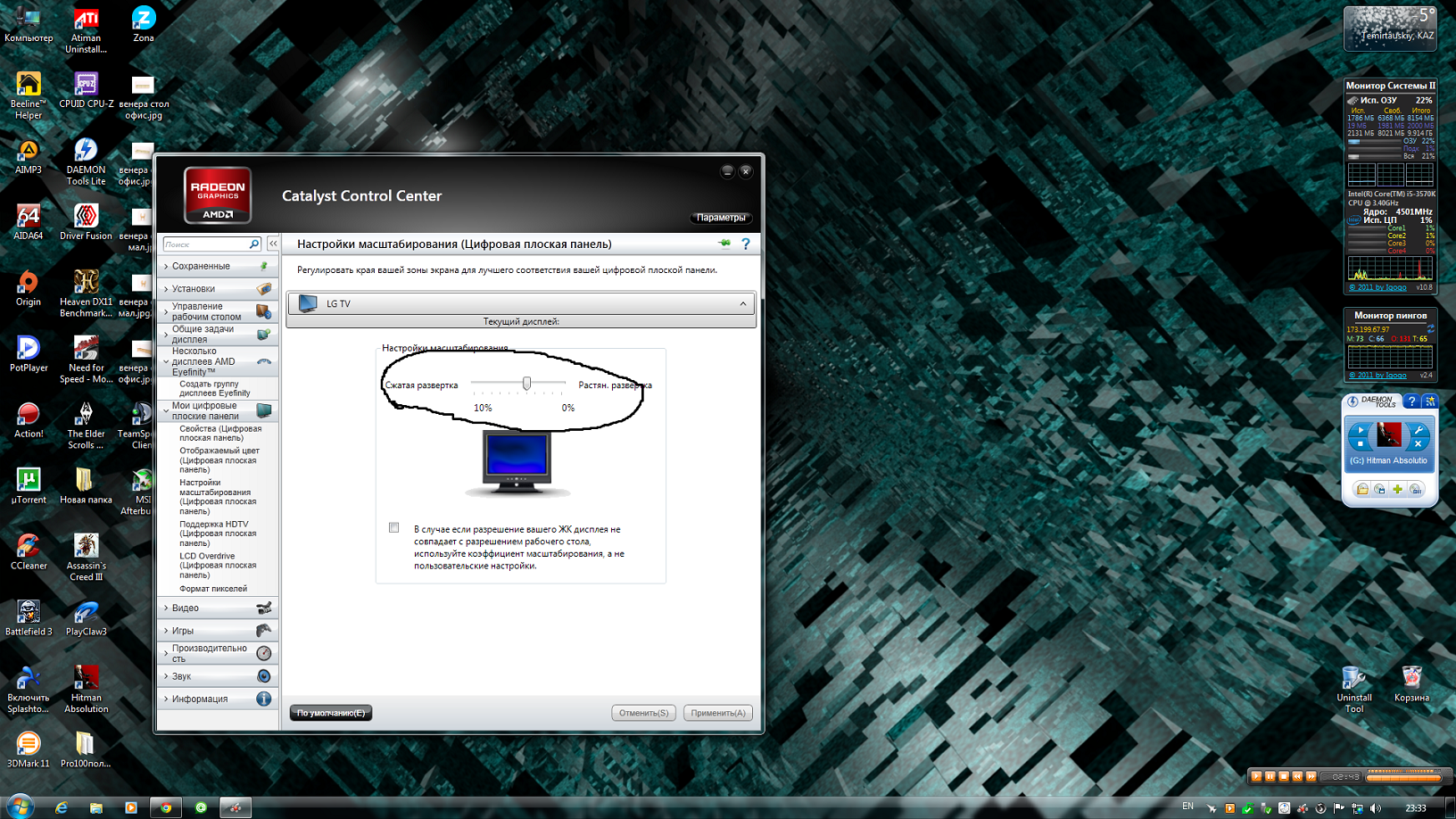Expand the Производительность section

218,653
